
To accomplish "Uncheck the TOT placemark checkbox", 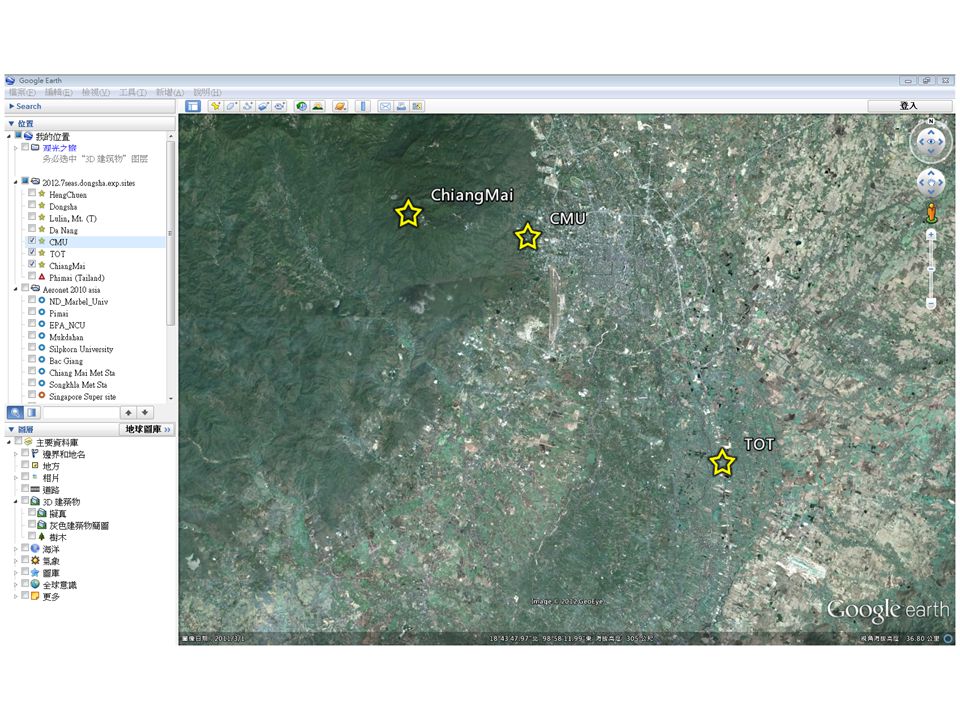I will coord(32,253).
